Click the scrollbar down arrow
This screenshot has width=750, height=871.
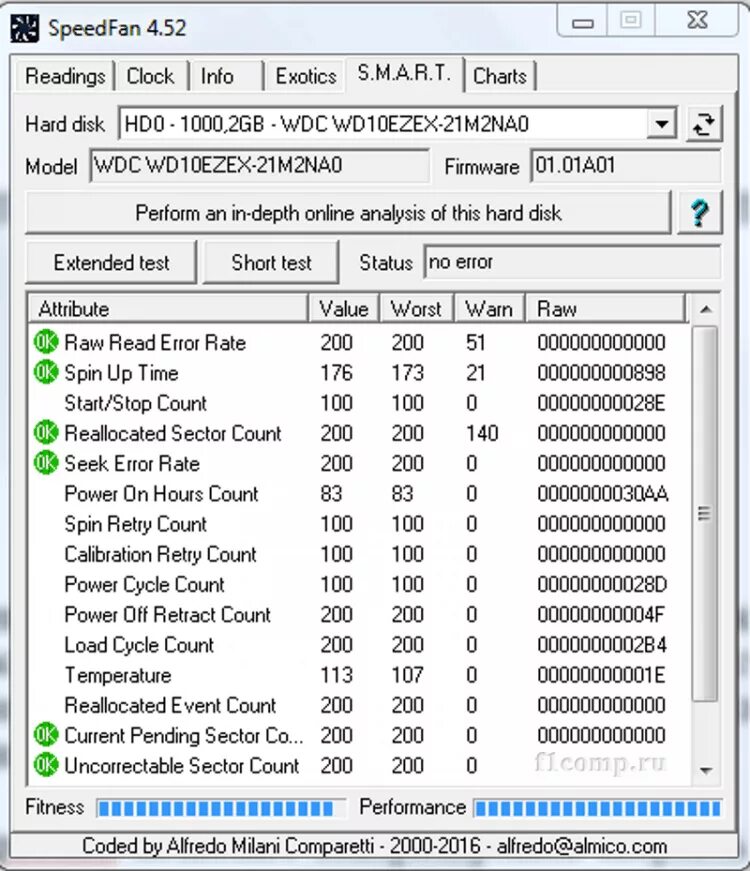point(706,770)
